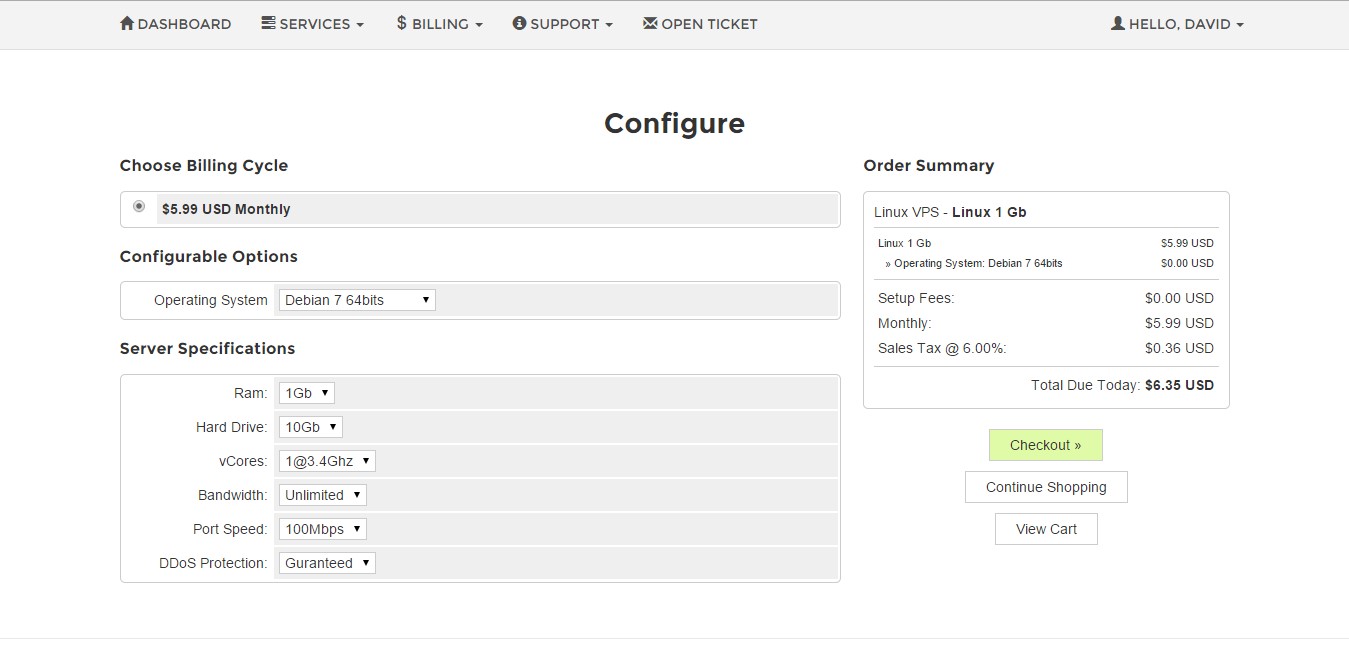Viewport: 1349px width, 668px height.
Task: Open the Operating System dropdown
Action: point(357,300)
